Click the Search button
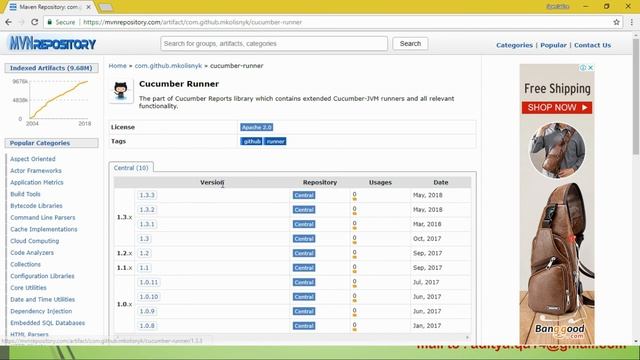This screenshot has width=640, height=360. pos(410,43)
